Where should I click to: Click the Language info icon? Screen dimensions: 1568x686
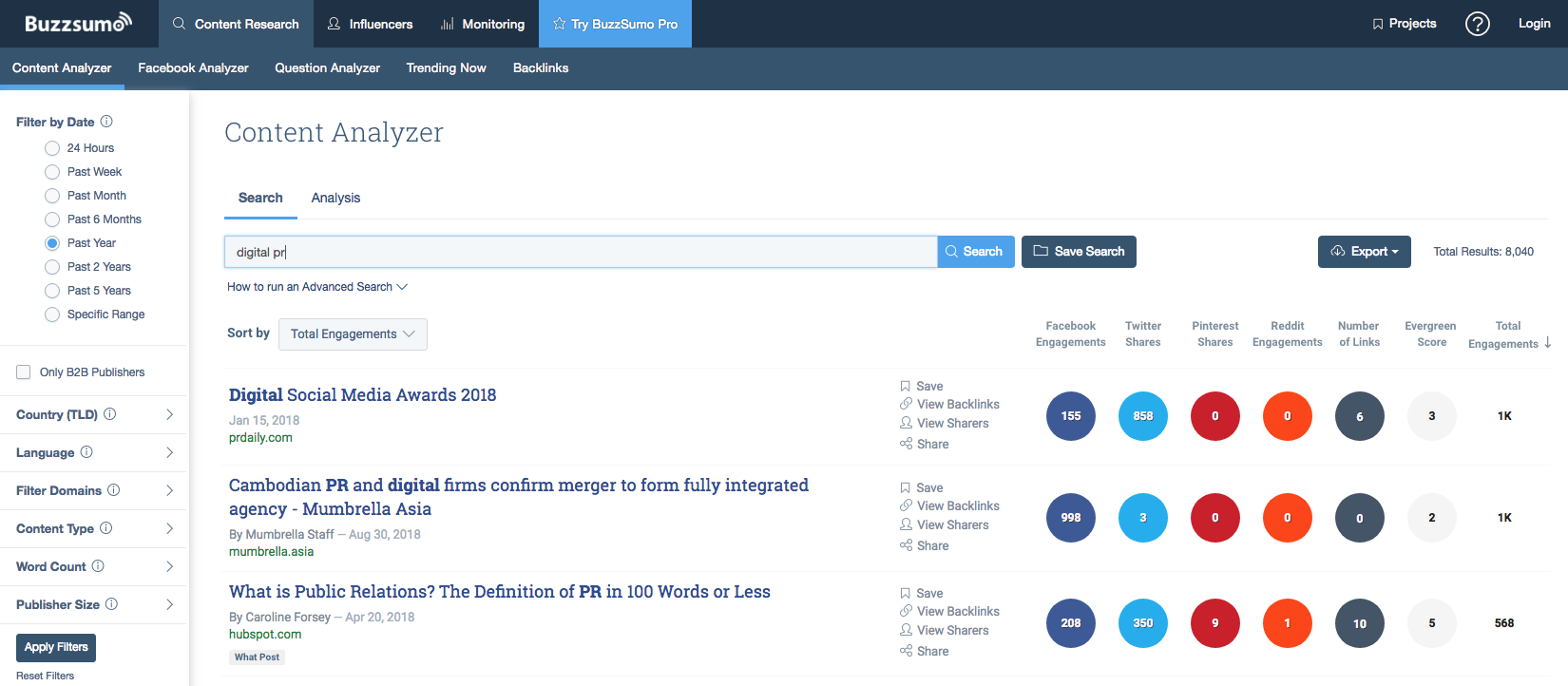86,452
